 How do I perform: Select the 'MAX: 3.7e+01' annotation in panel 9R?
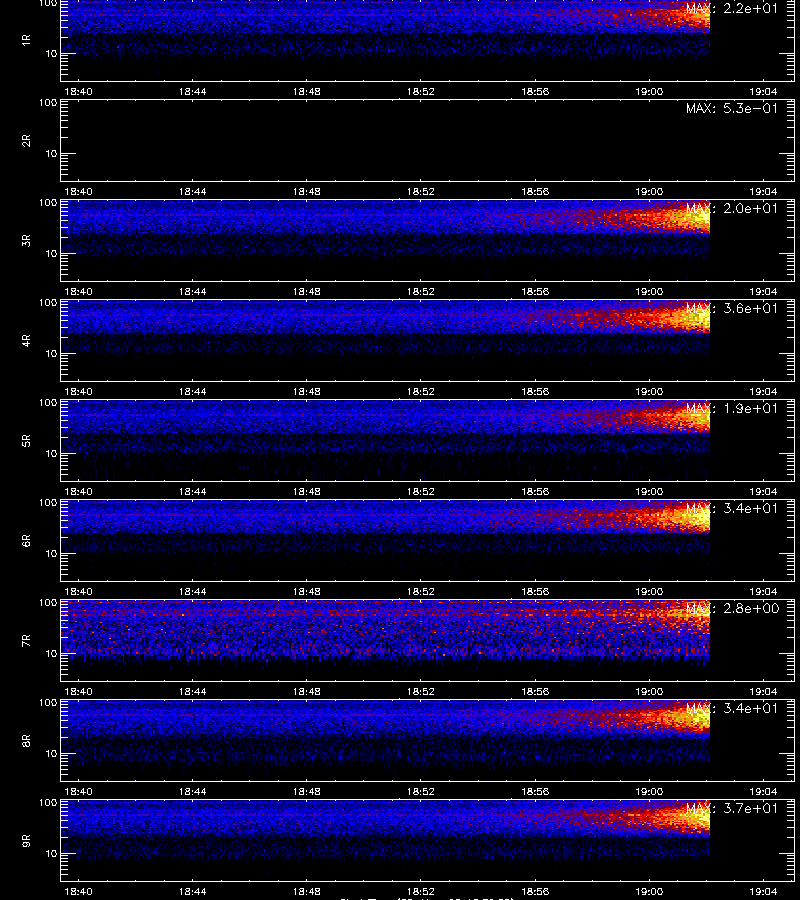(732, 808)
